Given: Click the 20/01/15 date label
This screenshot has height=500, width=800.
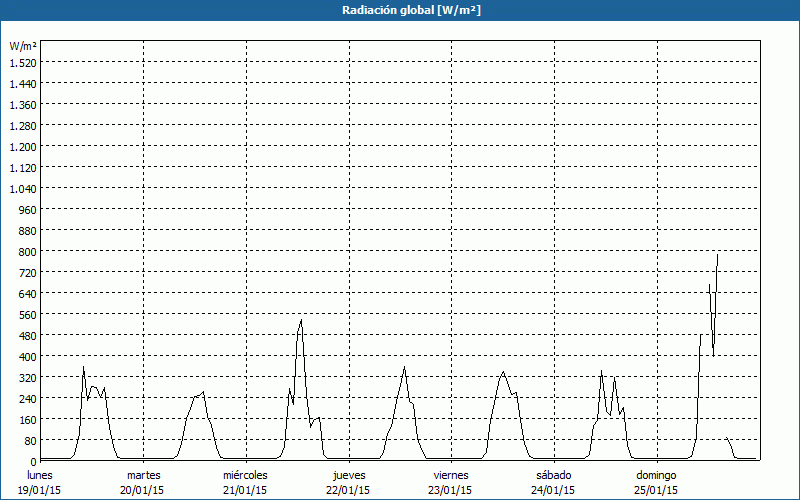Looking at the screenshot, I should [142, 490].
